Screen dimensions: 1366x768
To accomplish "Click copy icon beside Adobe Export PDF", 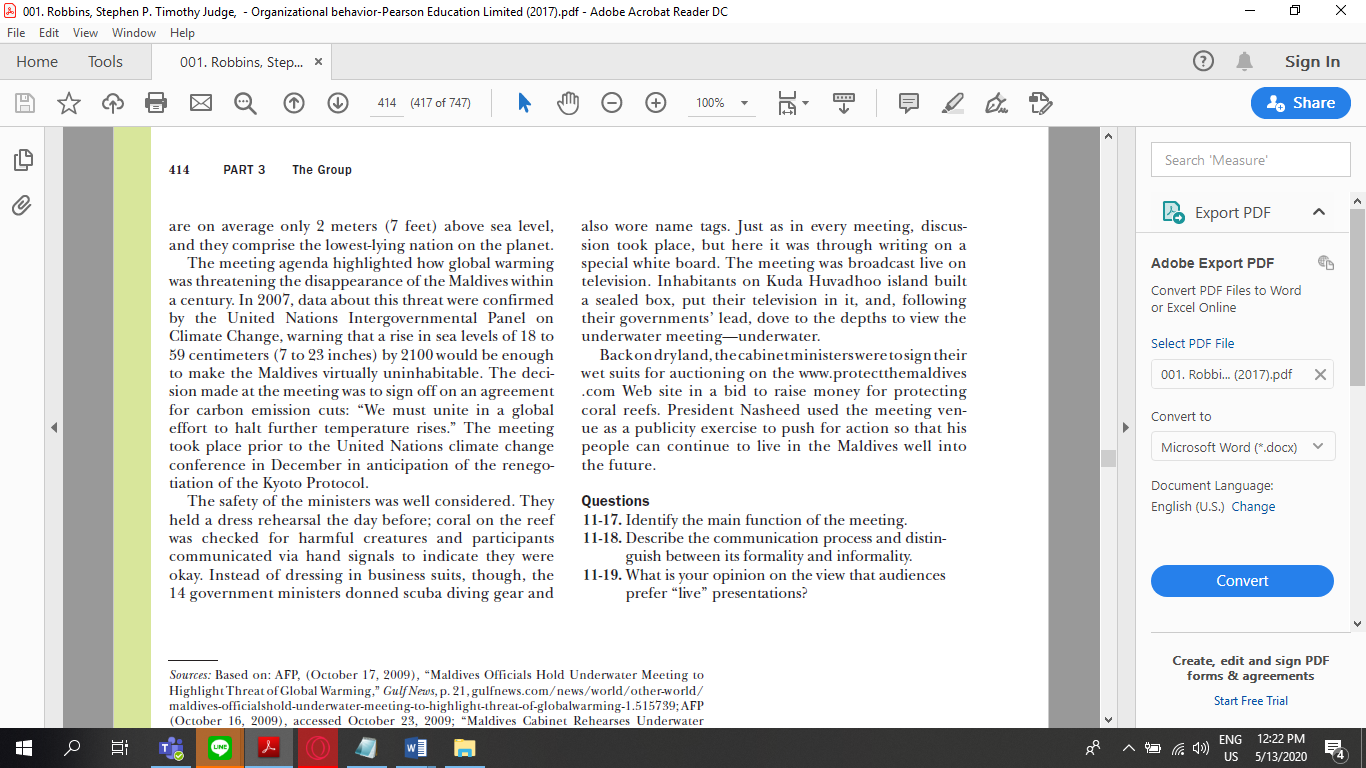I will pos(1326,263).
